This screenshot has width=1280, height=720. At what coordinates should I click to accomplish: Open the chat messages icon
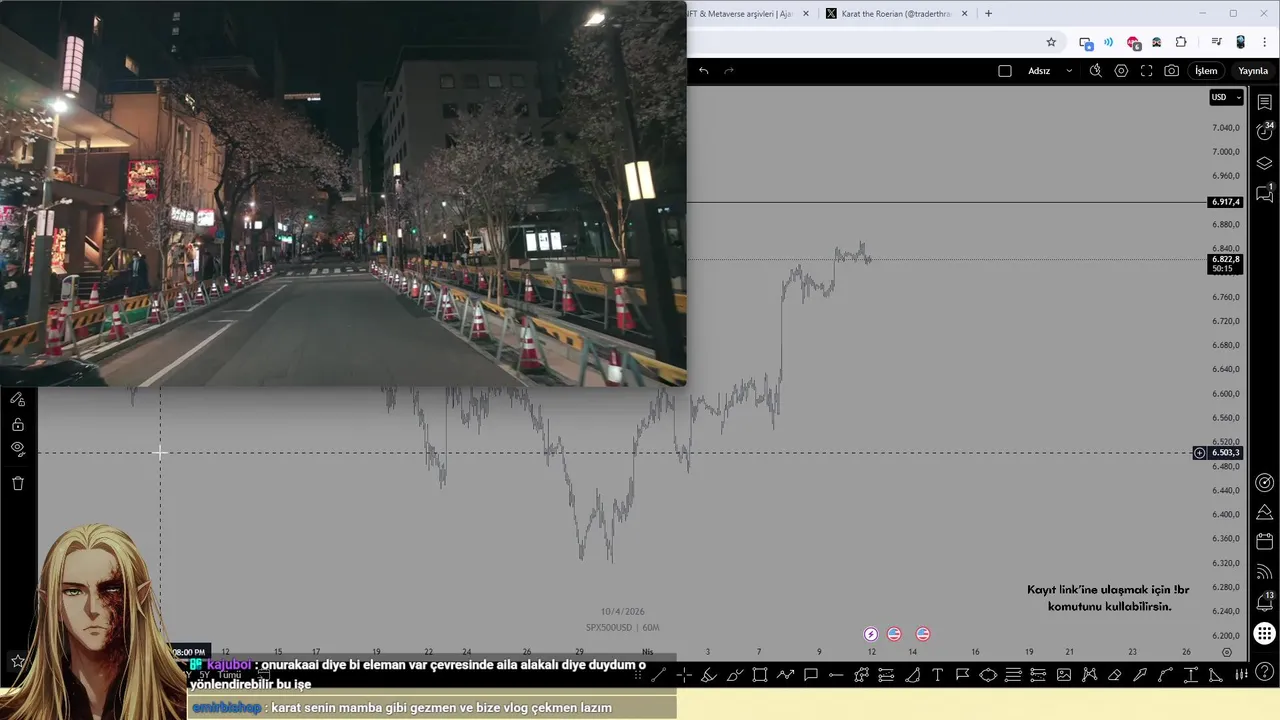(x=1264, y=194)
